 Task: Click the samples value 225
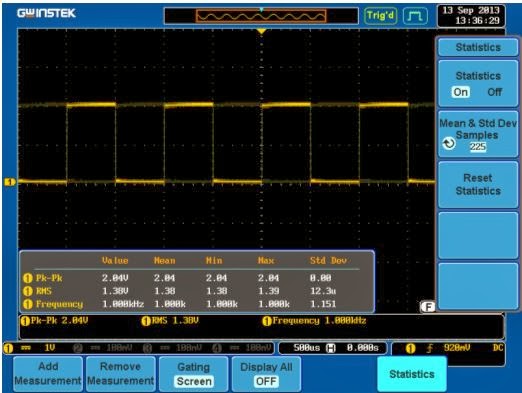tap(478, 146)
